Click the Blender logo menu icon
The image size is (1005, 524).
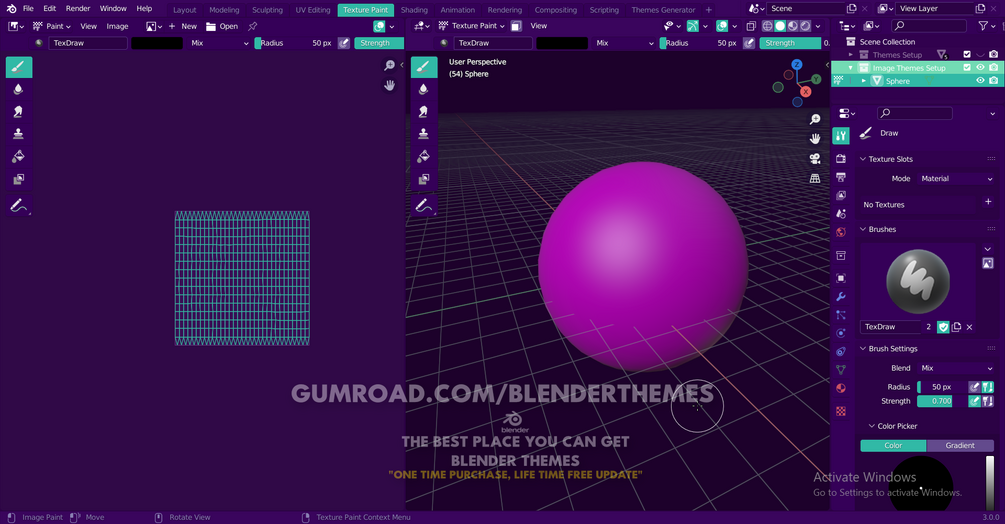(x=11, y=8)
